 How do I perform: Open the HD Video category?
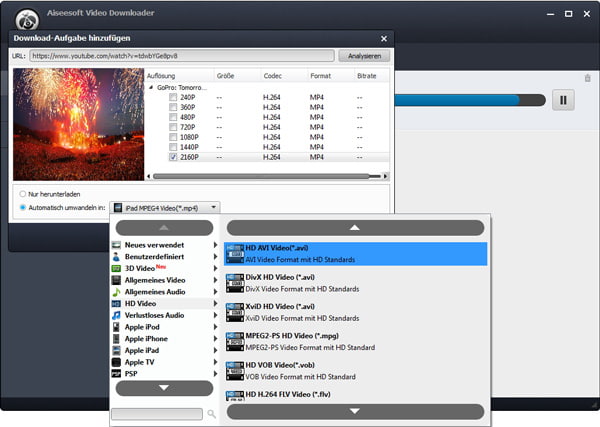coord(165,304)
